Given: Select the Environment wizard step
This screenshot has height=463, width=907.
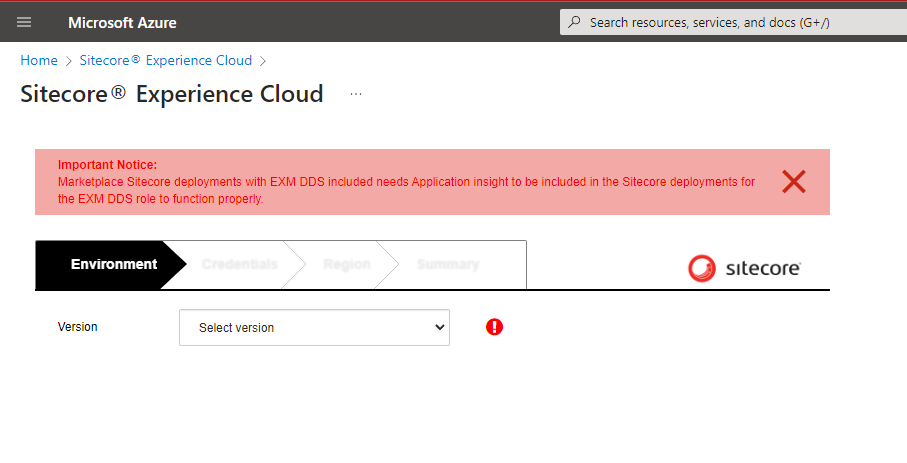Looking at the screenshot, I should 113,265.
